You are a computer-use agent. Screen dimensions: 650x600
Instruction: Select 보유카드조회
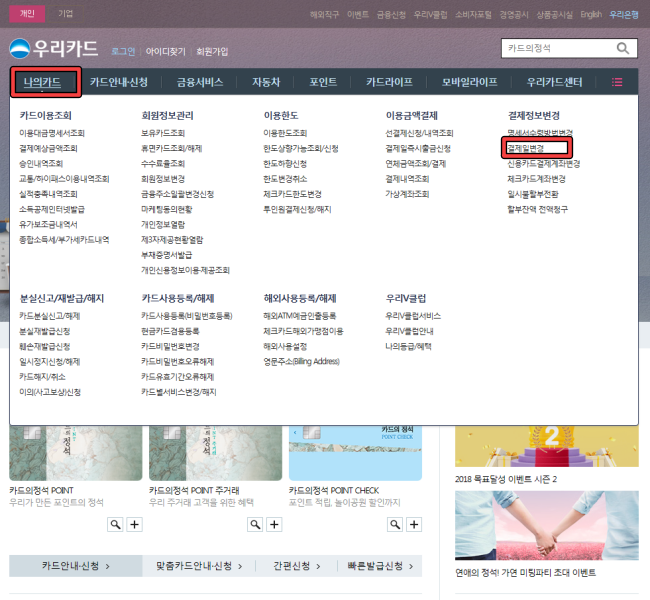[x=163, y=133]
